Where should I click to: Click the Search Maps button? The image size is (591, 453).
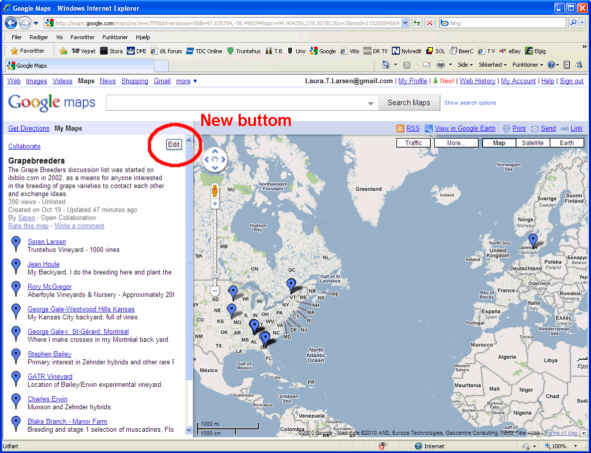click(x=409, y=103)
